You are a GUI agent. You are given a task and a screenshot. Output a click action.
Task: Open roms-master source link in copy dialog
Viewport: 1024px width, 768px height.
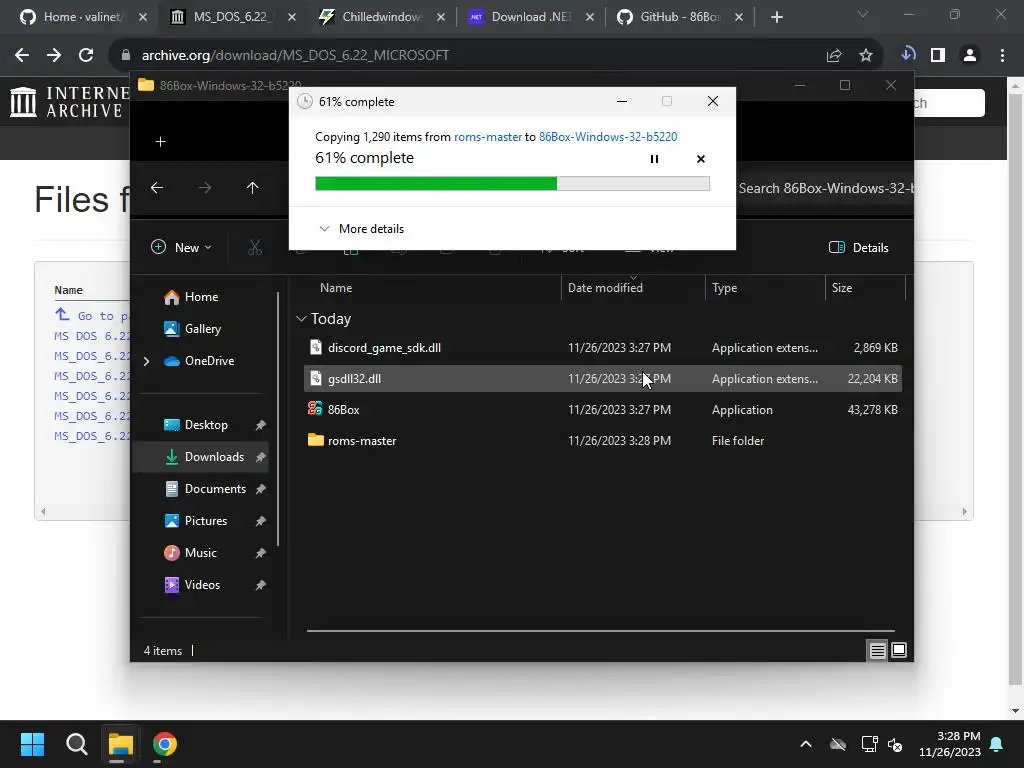[488, 136]
